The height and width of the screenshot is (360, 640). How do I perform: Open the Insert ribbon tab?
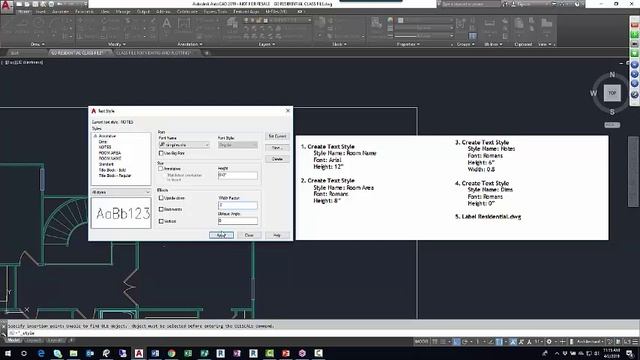[x=41, y=11]
